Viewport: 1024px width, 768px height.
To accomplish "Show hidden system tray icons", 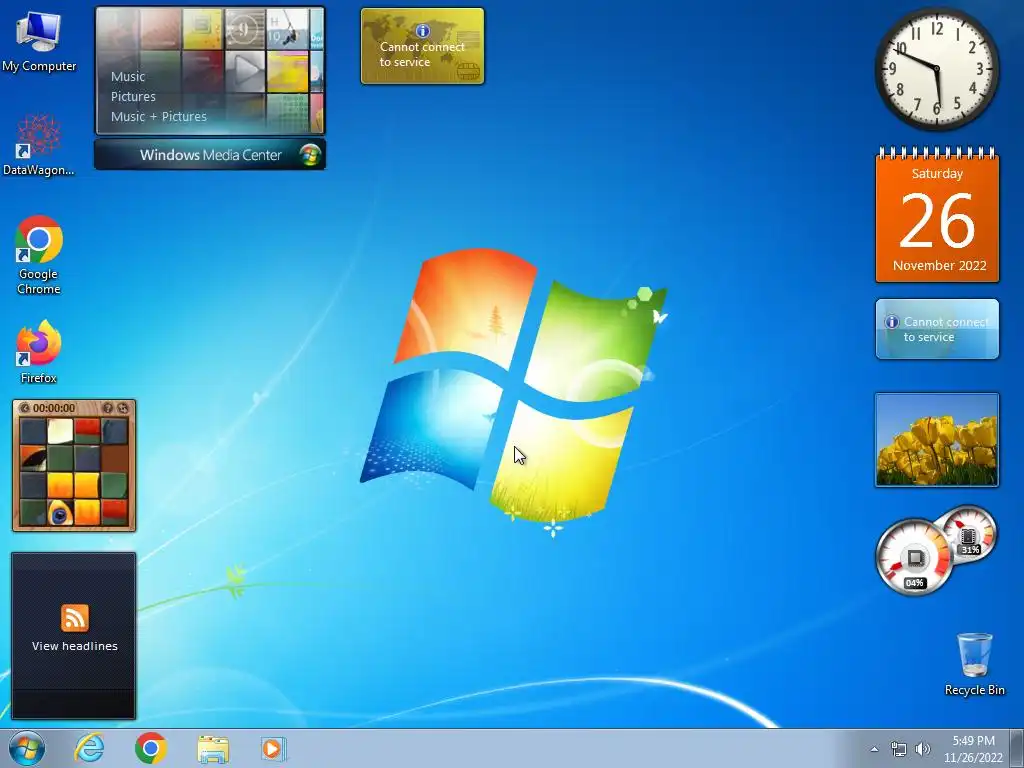I will pos(874,749).
